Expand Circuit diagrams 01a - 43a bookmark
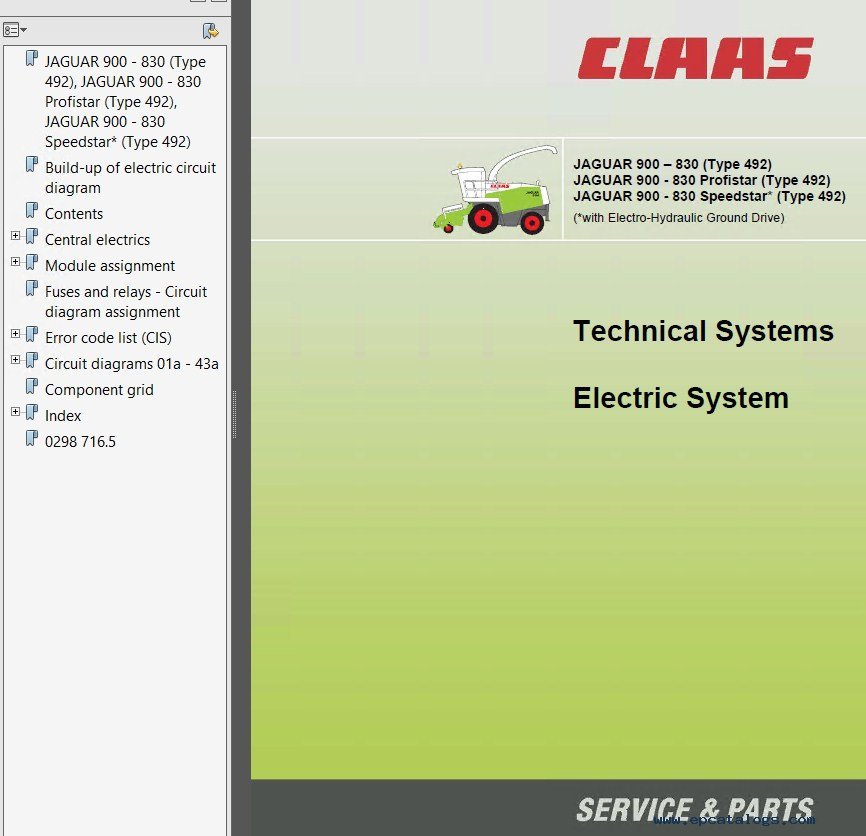 coord(15,359)
